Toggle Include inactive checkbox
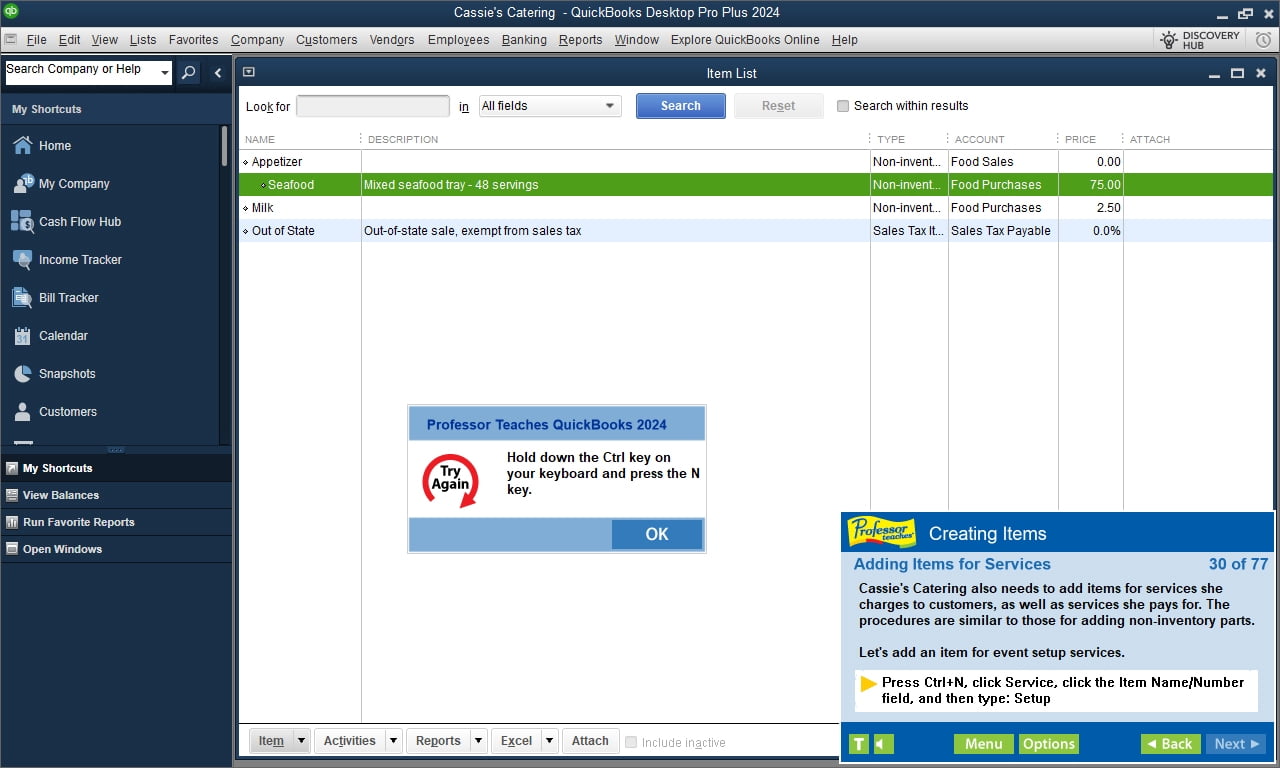 (x=631, y=742)
